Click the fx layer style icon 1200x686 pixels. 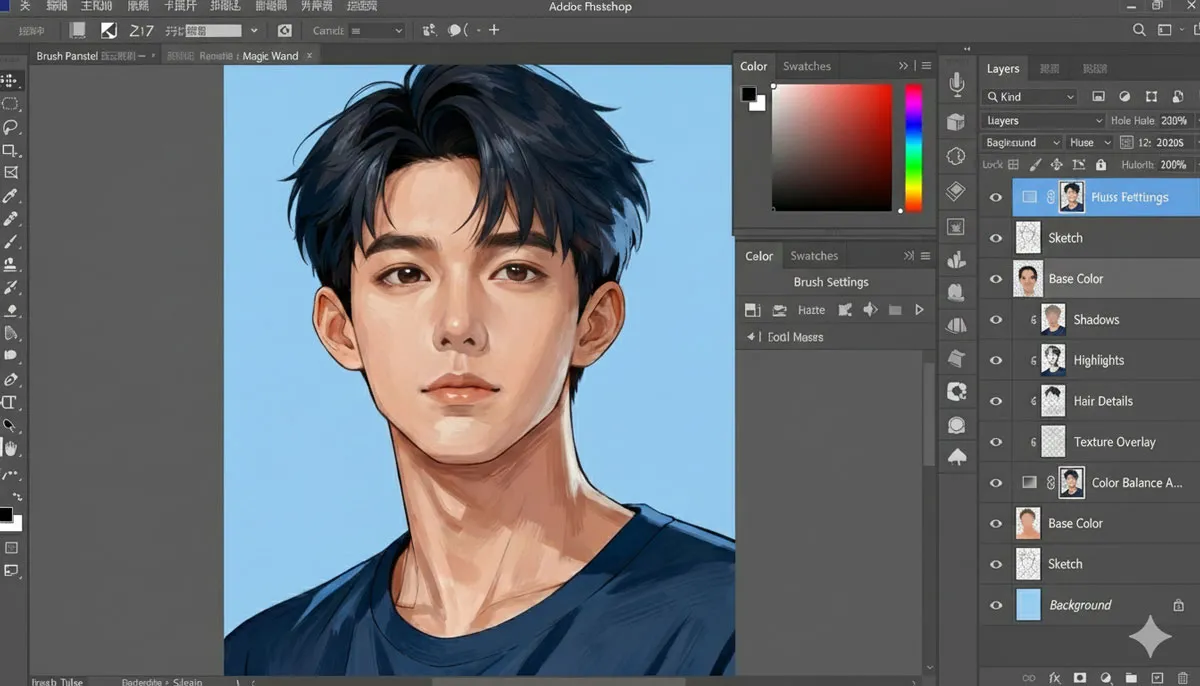1054,678
